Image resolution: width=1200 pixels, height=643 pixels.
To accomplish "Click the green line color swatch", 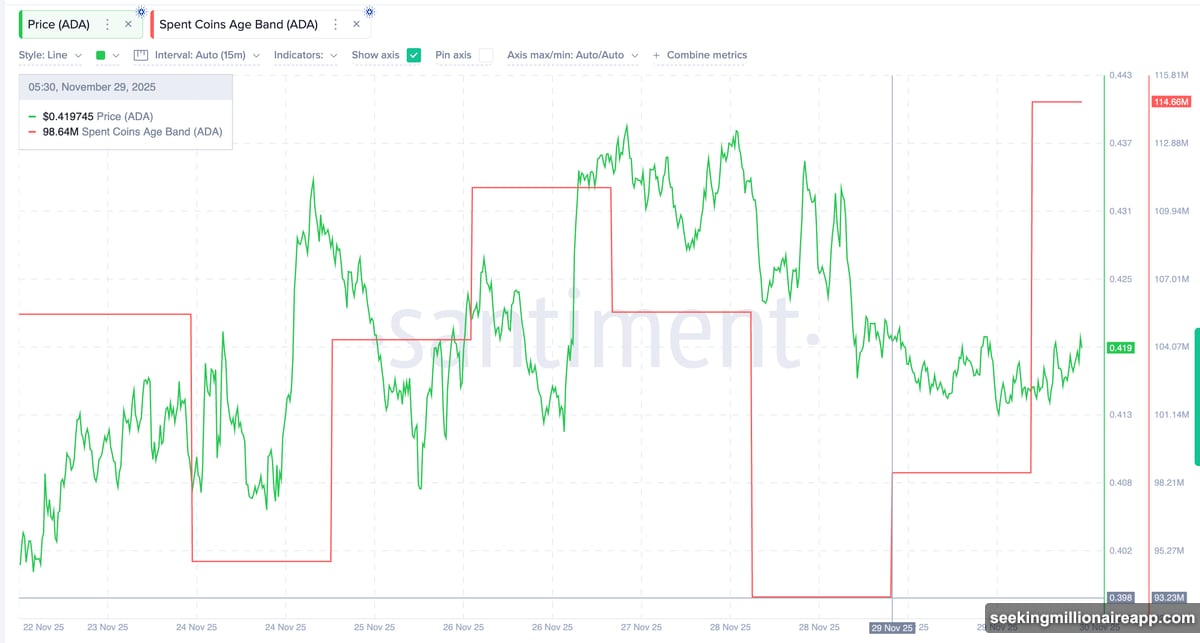I will point(100,55).
